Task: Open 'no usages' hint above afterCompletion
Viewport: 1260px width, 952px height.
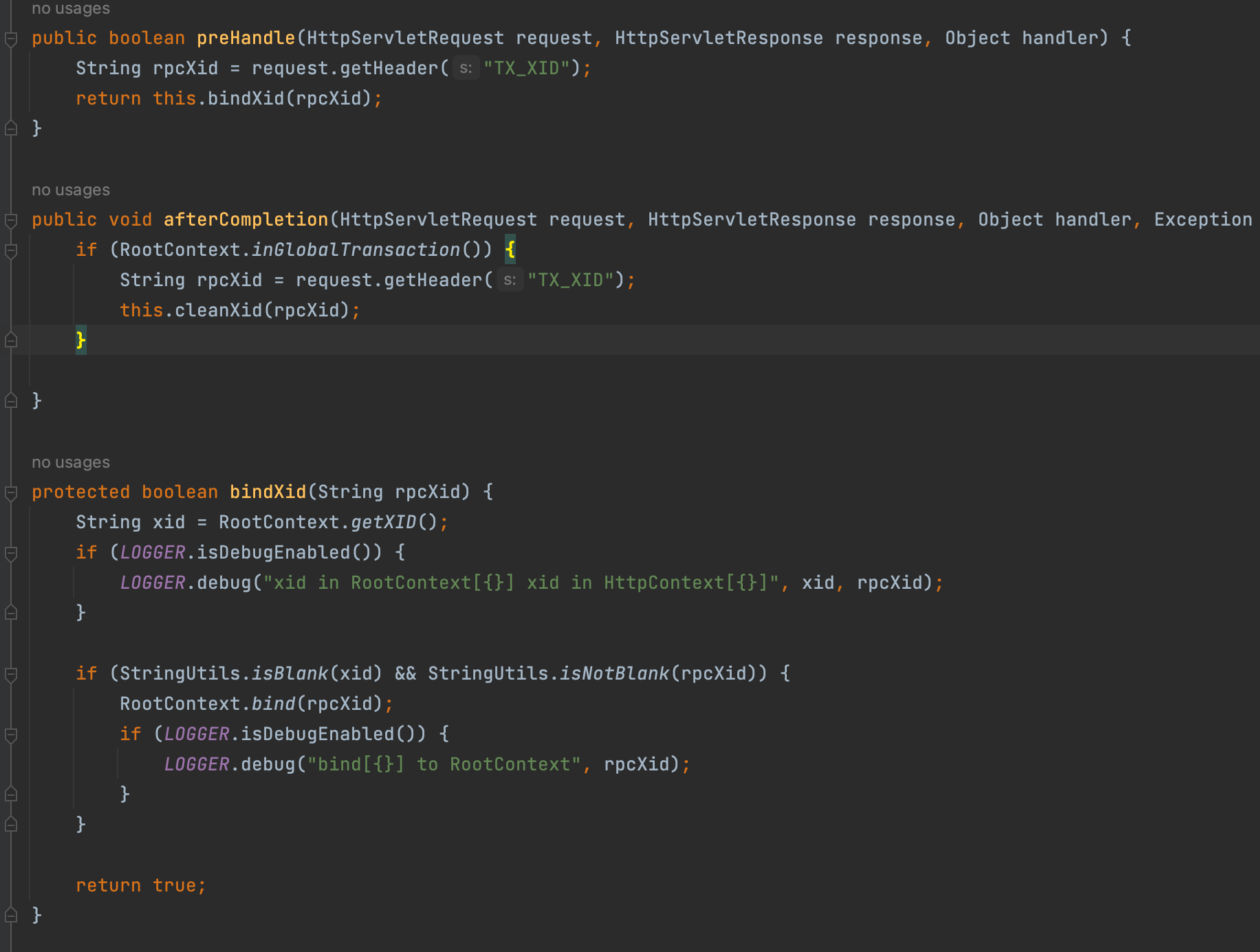Action: [71, 190]
